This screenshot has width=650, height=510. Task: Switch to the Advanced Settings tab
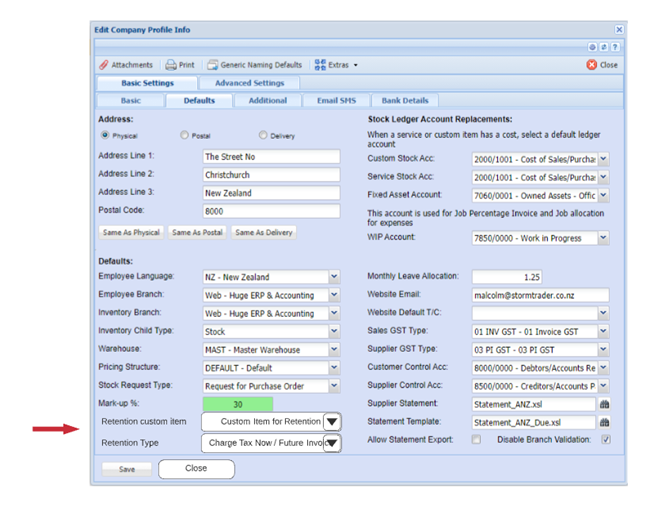[249, 83]
